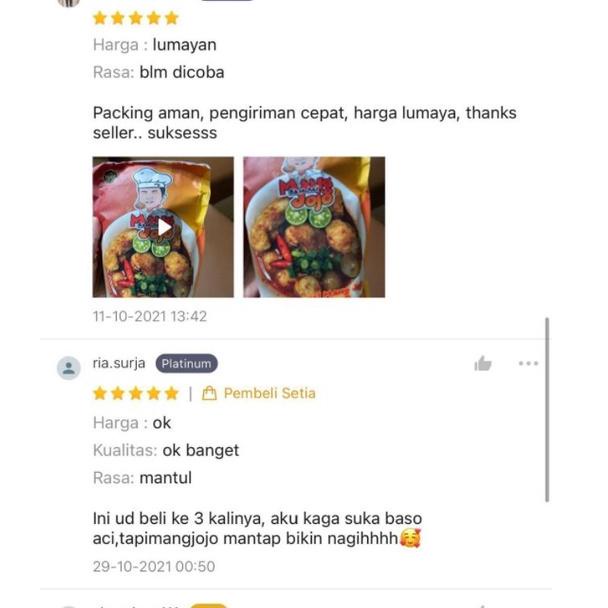Click the vertical scrollbar on the right
The width and height of the screenshot is (608, 608).
point(547,410)
